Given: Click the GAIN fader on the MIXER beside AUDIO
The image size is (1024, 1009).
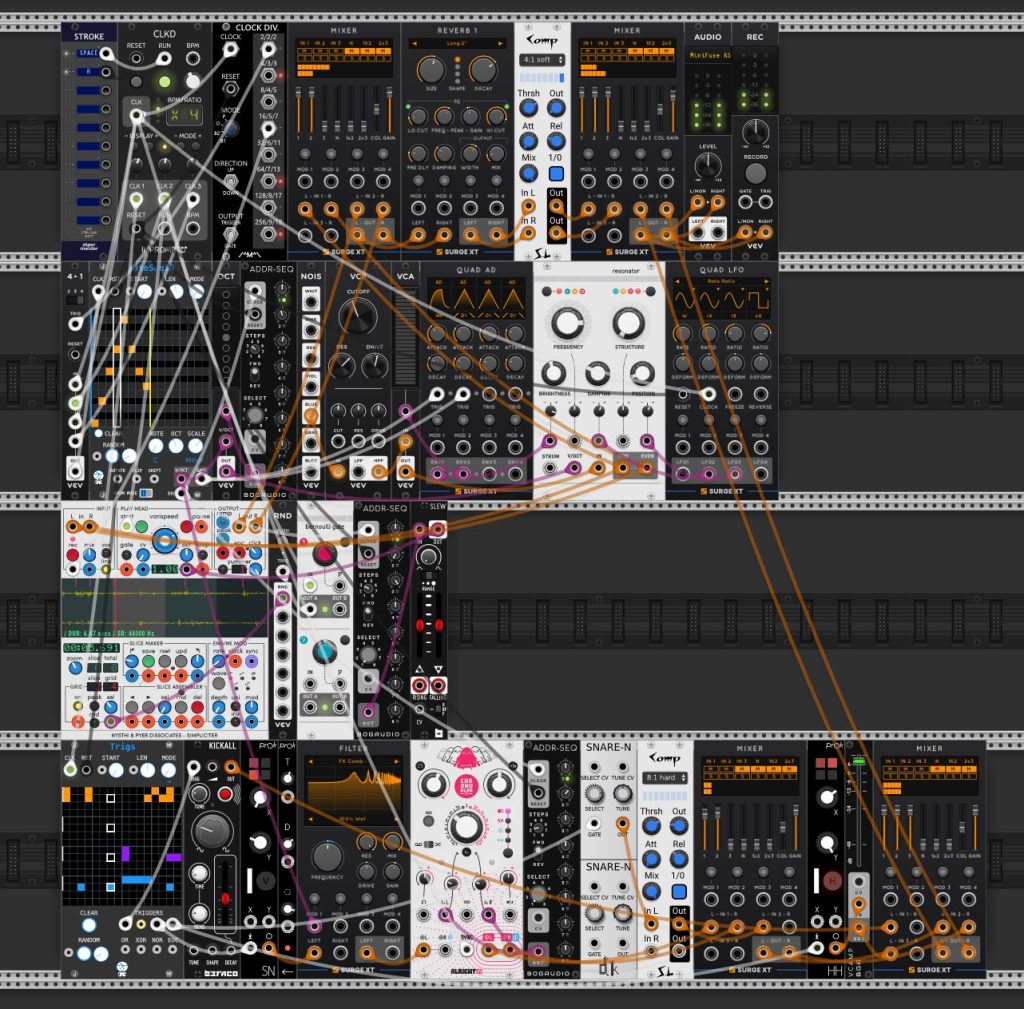Looking at the screenshot, I should (673, 110).
